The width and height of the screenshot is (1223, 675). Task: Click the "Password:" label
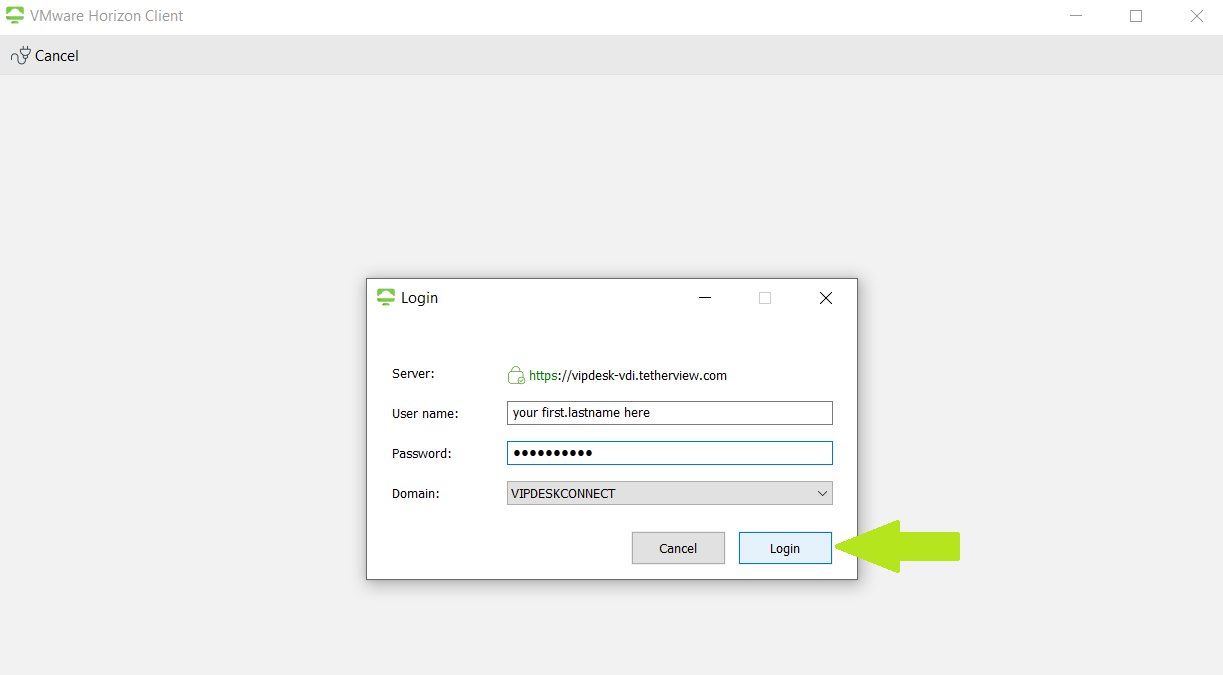422,454
